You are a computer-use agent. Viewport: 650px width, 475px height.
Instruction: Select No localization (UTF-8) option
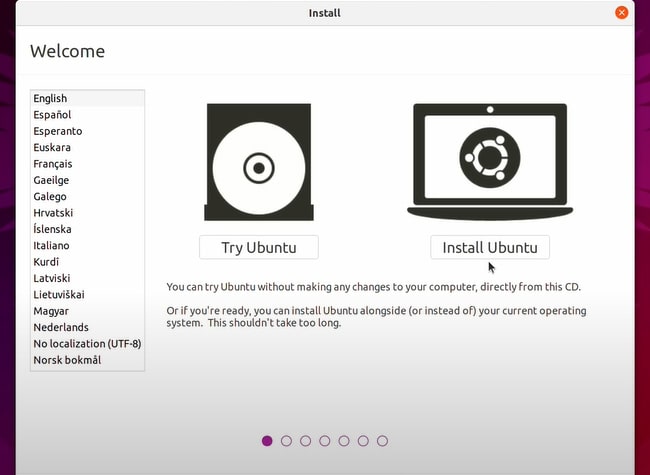click(x=87, y=344)
